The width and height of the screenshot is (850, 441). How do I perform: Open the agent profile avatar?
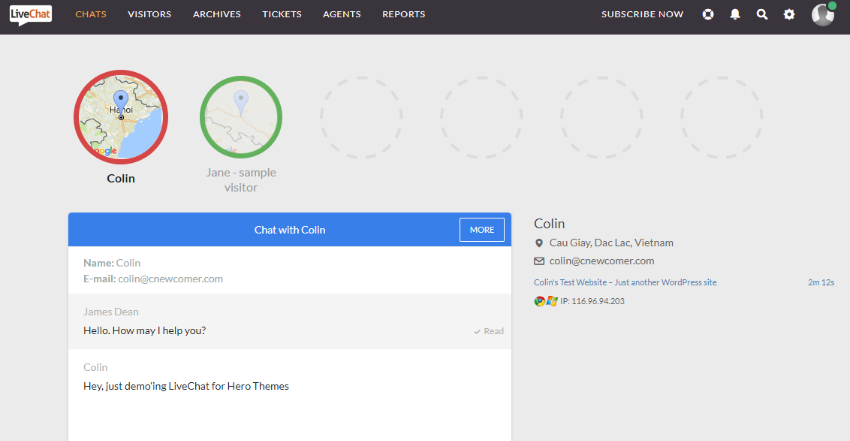tap(823, 14)
